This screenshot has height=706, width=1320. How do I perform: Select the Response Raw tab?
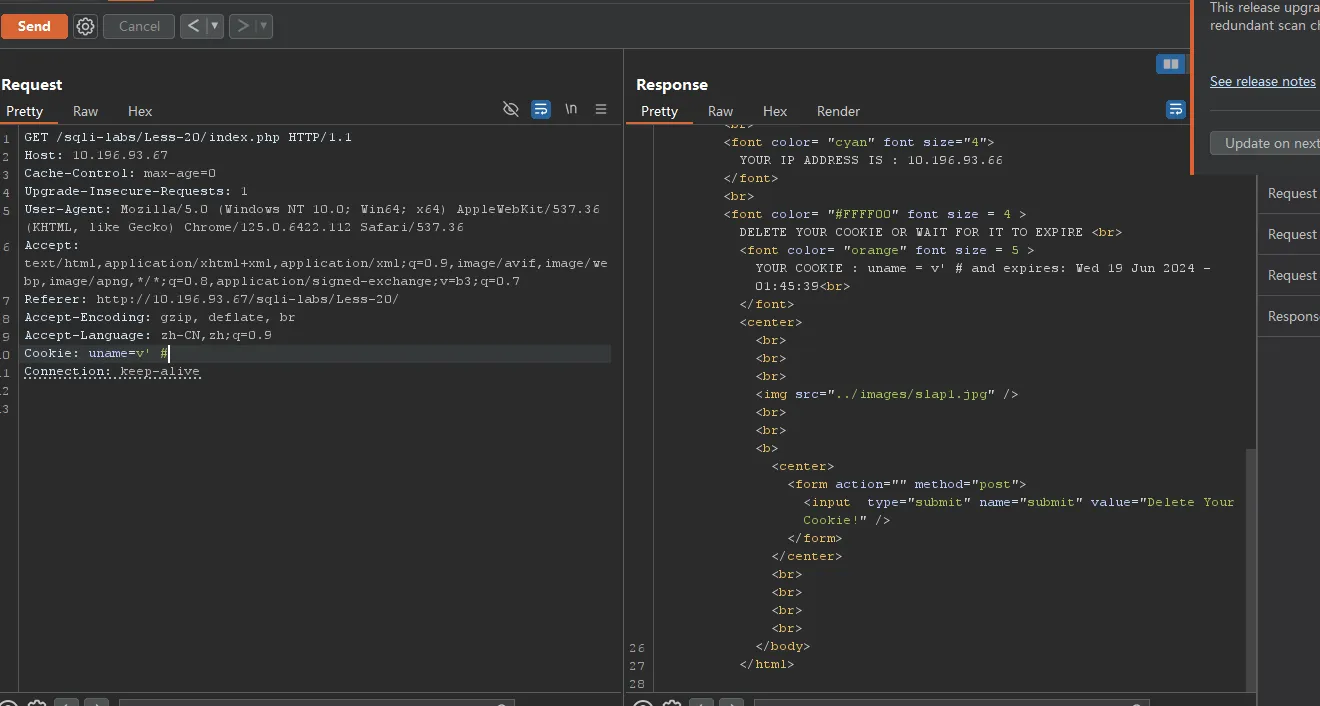tap(720, 112)
